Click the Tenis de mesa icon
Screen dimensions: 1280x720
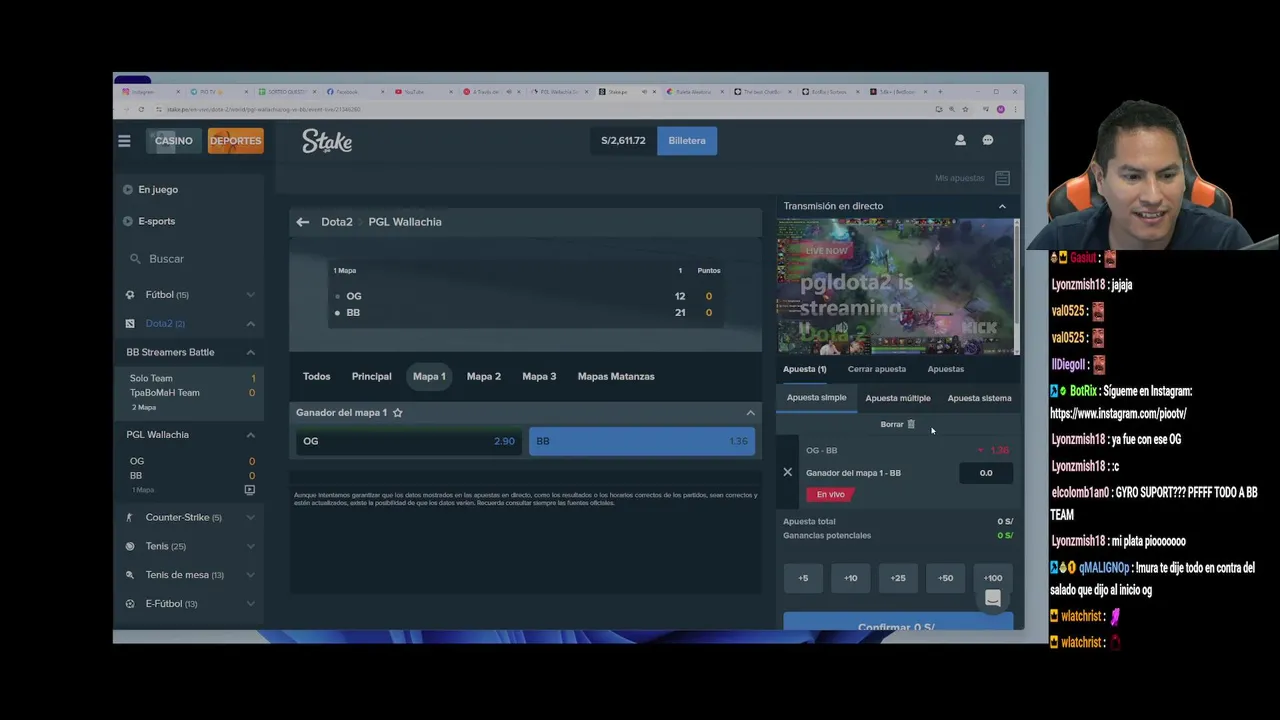[130, 575]
